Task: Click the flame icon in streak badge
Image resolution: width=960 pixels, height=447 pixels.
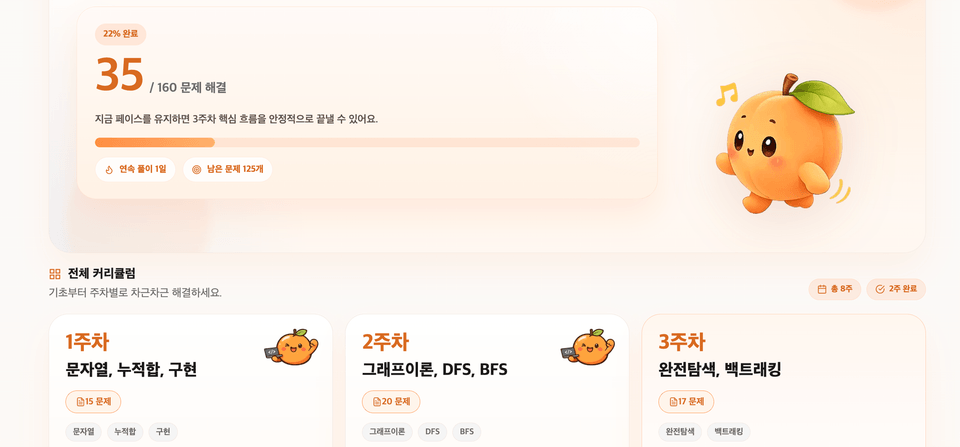Action: tap(109, 170)
